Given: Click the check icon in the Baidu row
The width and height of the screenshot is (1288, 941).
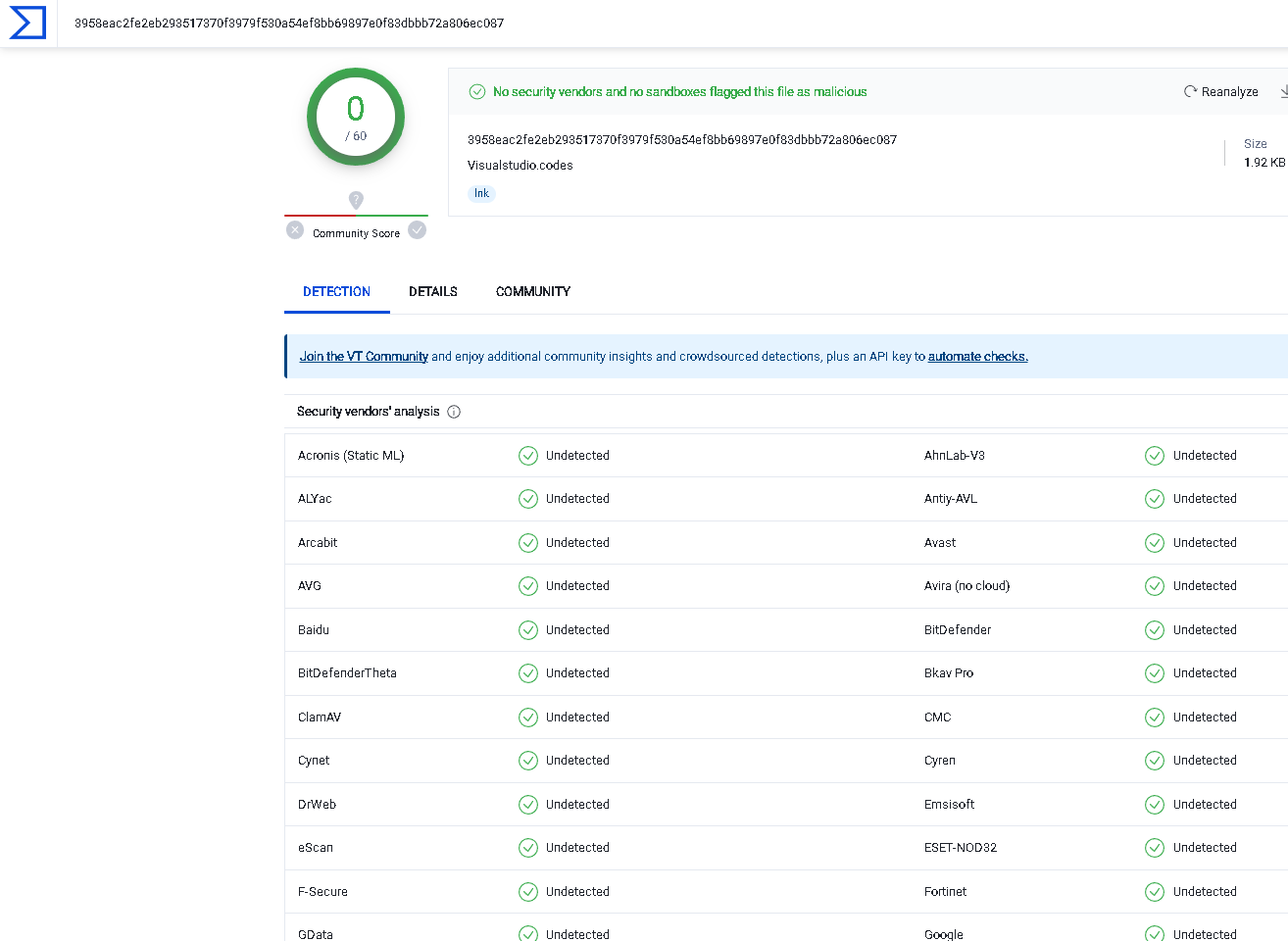Looking at the screenshot, I should (528, 630).
